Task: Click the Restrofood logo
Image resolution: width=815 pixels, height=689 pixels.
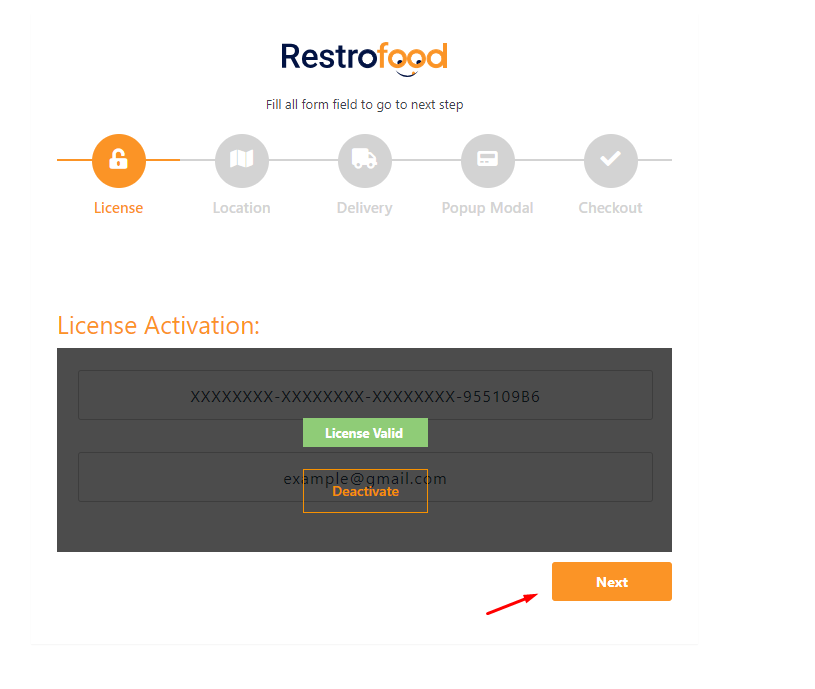Action: [364, 58]
